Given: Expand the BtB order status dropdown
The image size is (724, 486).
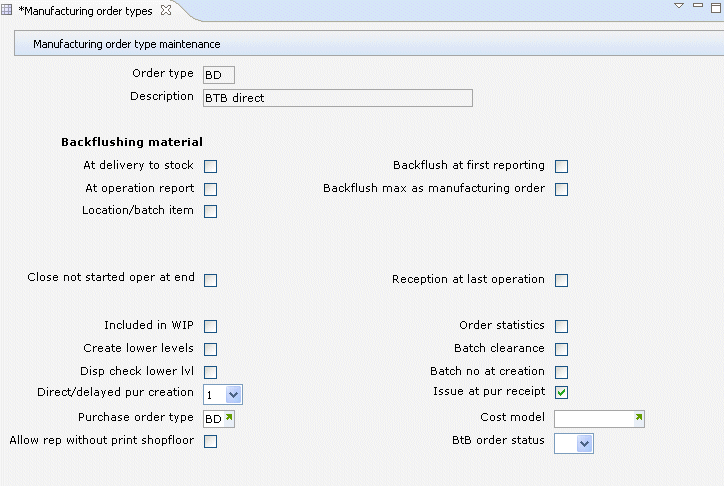Looking at the screenshot, I should click(x=585, y=443).
